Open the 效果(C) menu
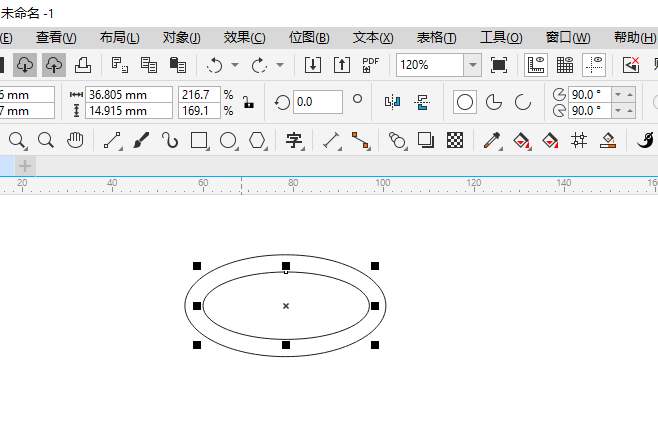658x428 pixels. click(244, 38)
